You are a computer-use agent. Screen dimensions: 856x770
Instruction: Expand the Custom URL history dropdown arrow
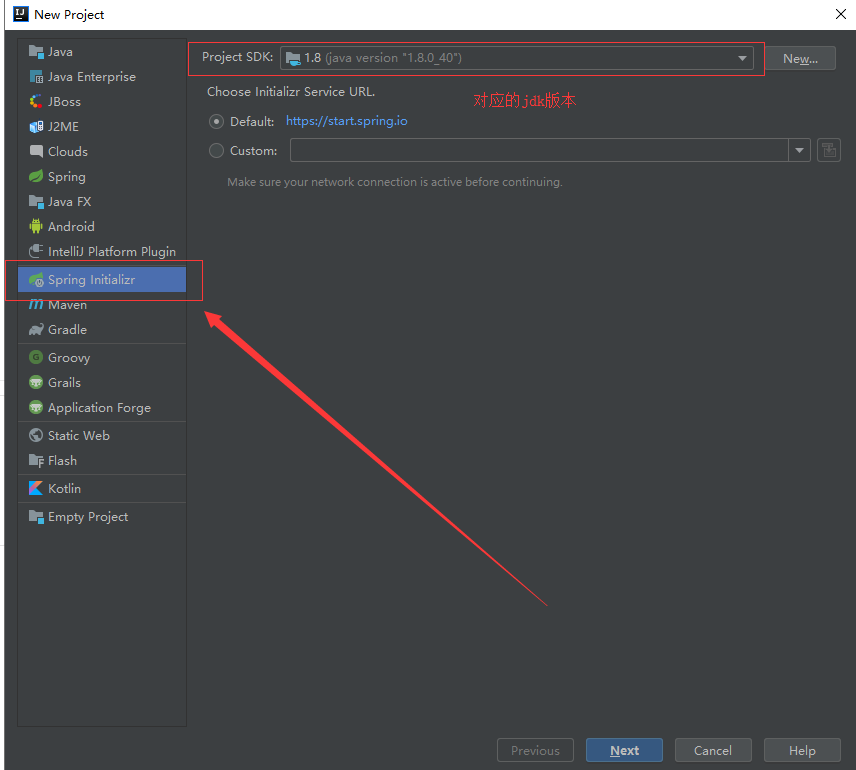tap(799, 150)
